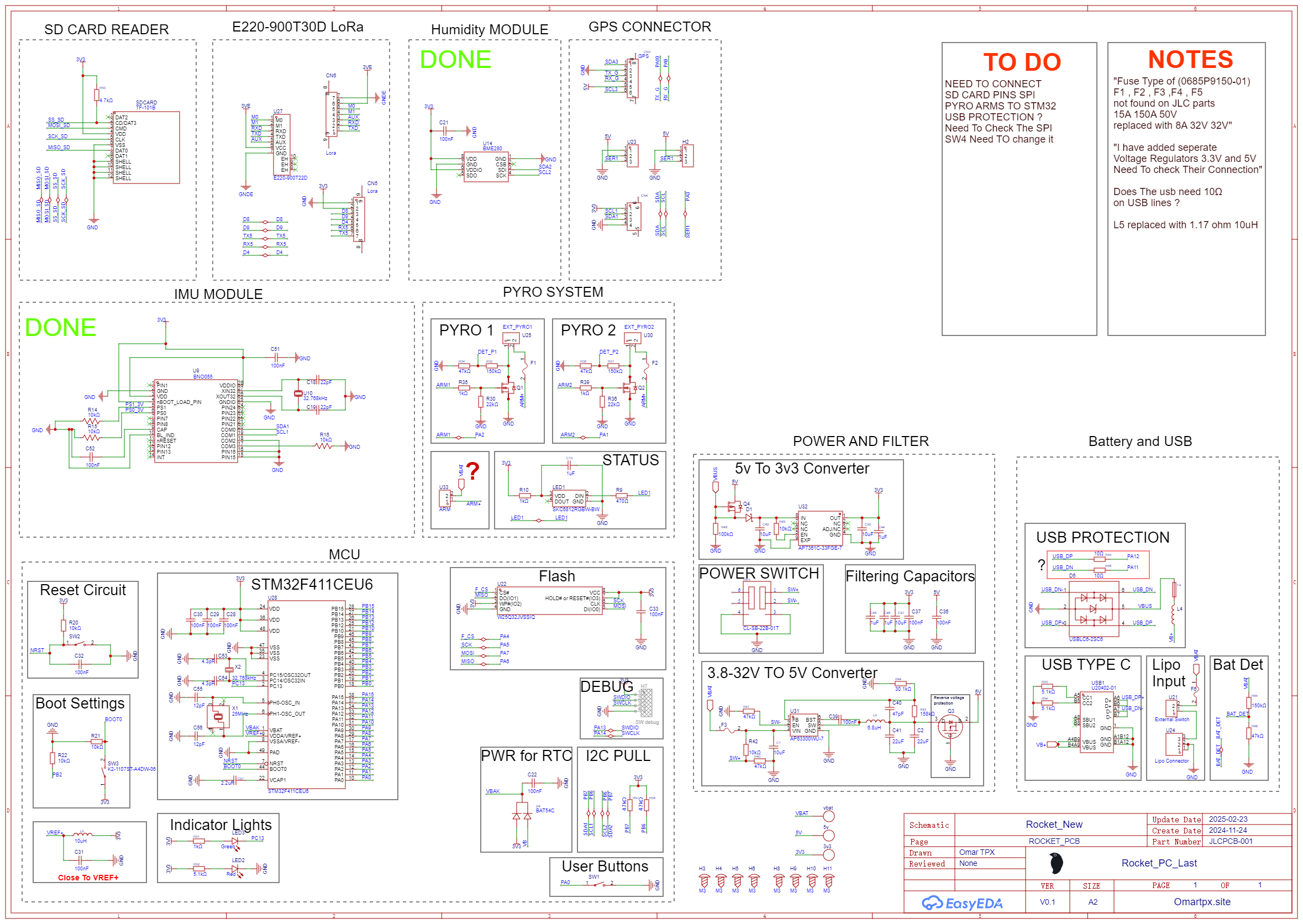Screen dimensions: 1303x924
Task: Select mounting hole H3
Action: [x=703, y=881]
